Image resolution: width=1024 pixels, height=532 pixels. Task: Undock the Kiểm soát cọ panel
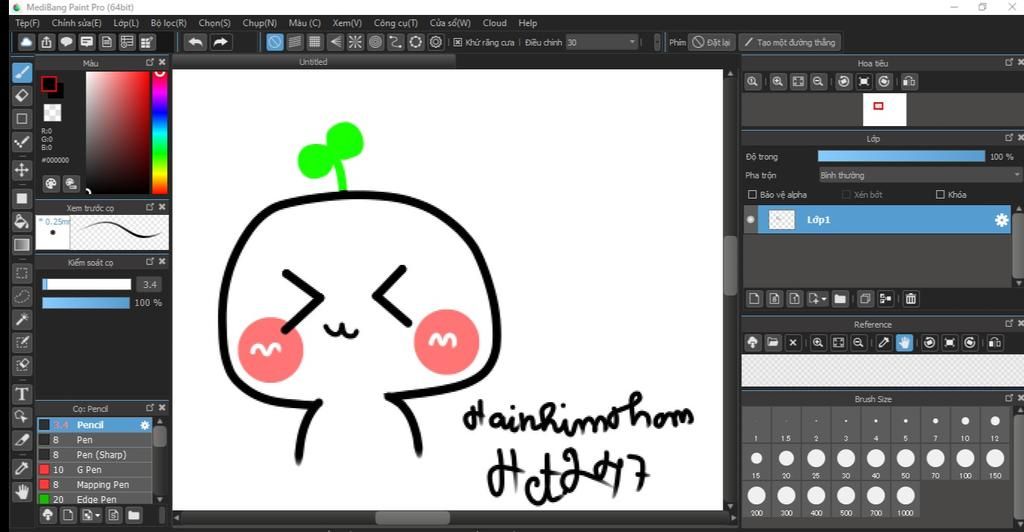point(150,262)
